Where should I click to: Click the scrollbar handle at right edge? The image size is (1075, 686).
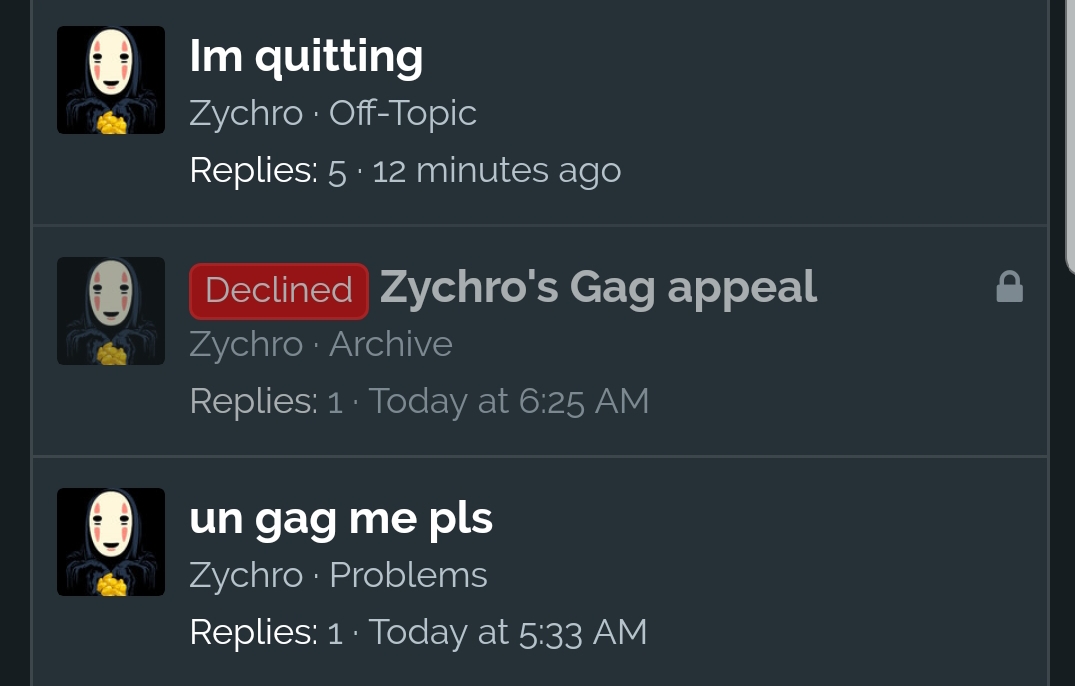click(x=1070, y=137)
